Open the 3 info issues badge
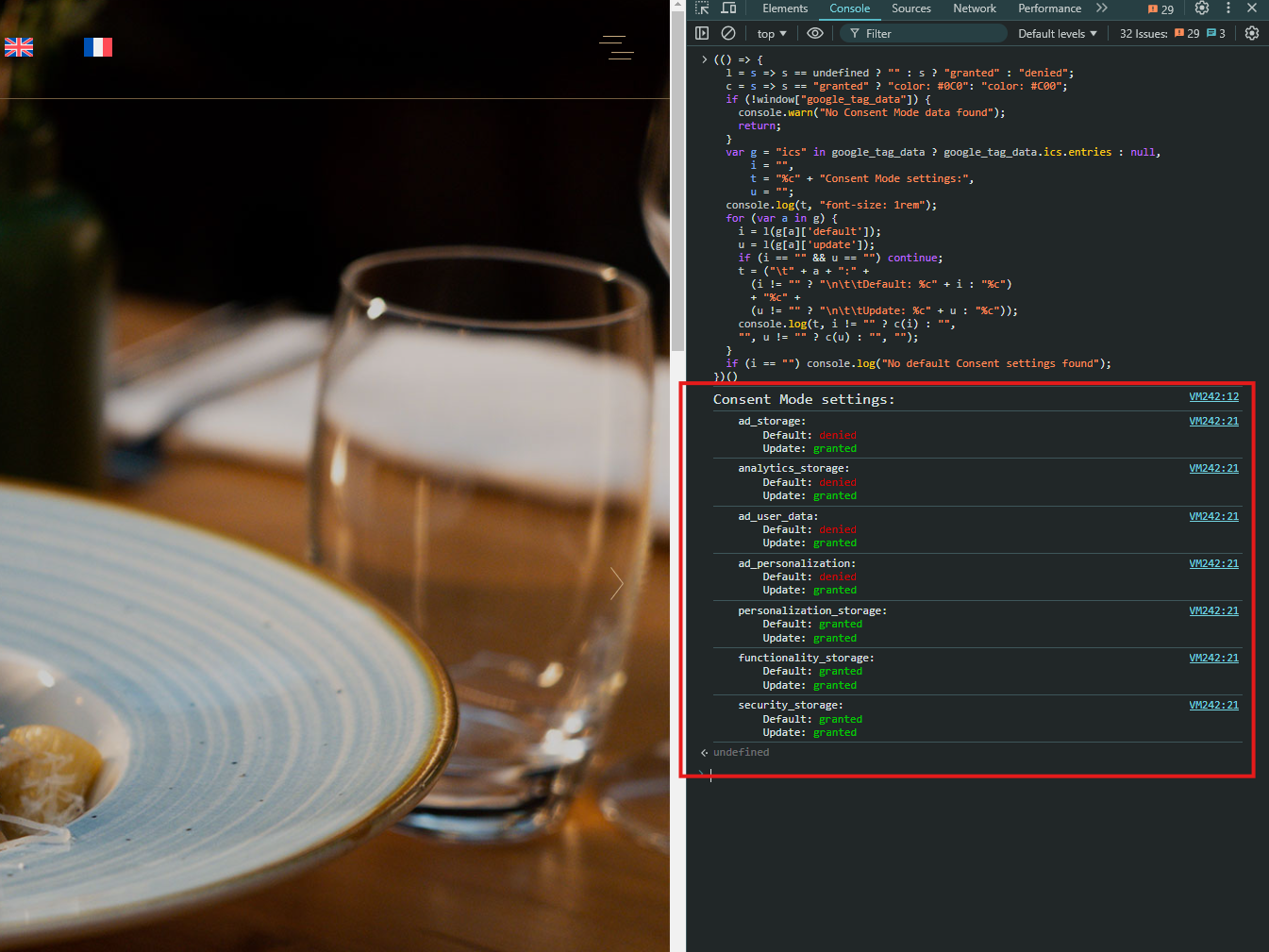This screenshot has height=952, width=1269. 1216,34
